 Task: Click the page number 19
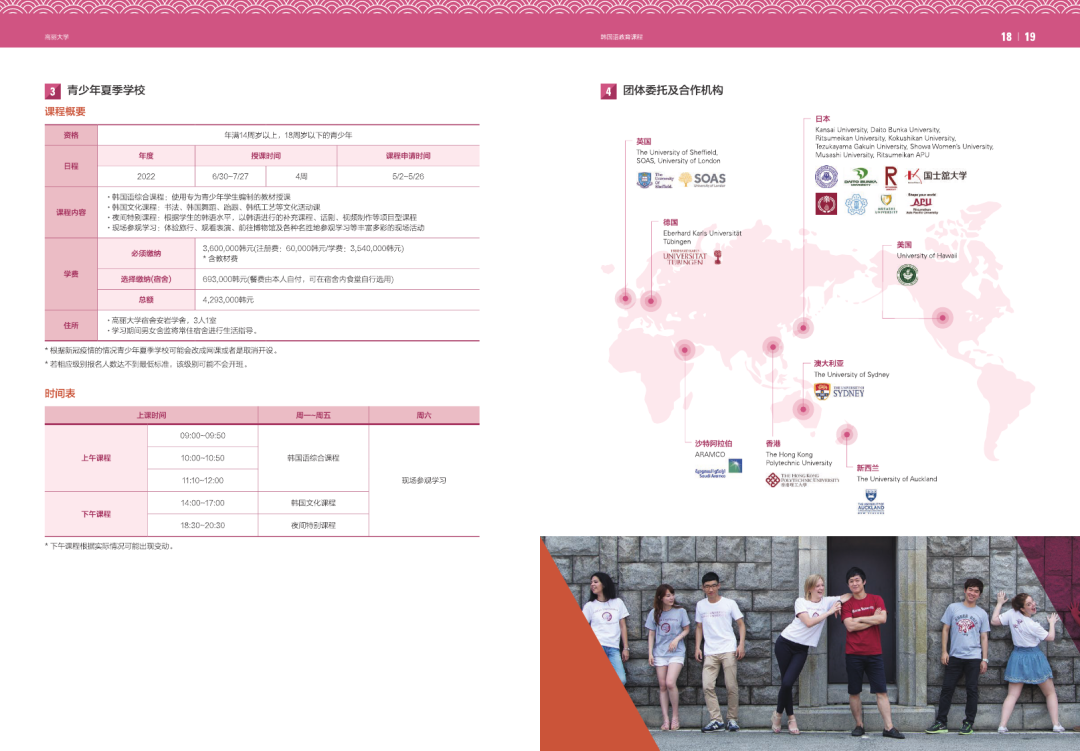(x=1030, y=37)
